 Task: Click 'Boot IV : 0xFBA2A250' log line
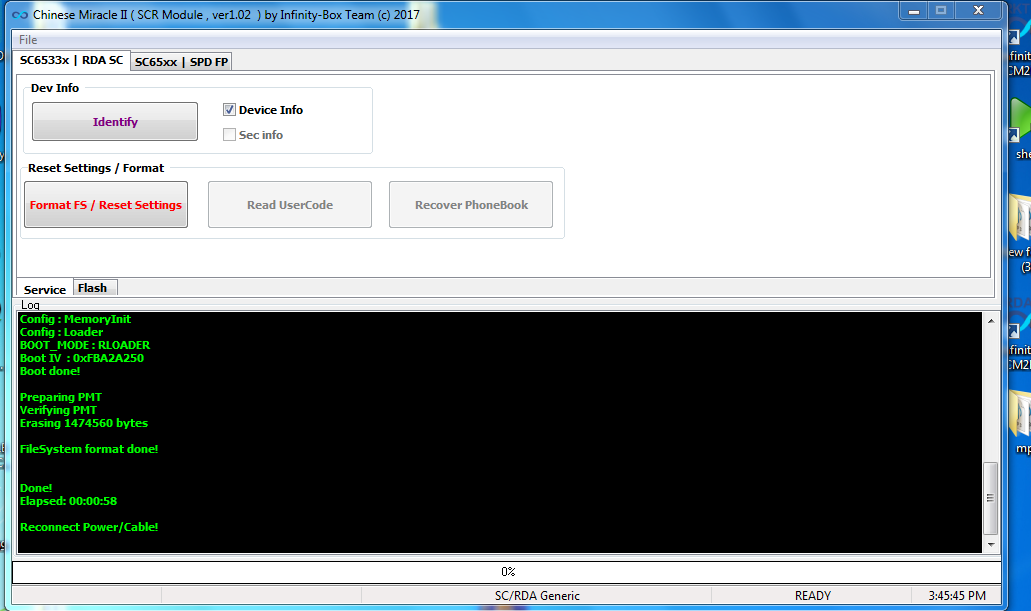(82, 358)
